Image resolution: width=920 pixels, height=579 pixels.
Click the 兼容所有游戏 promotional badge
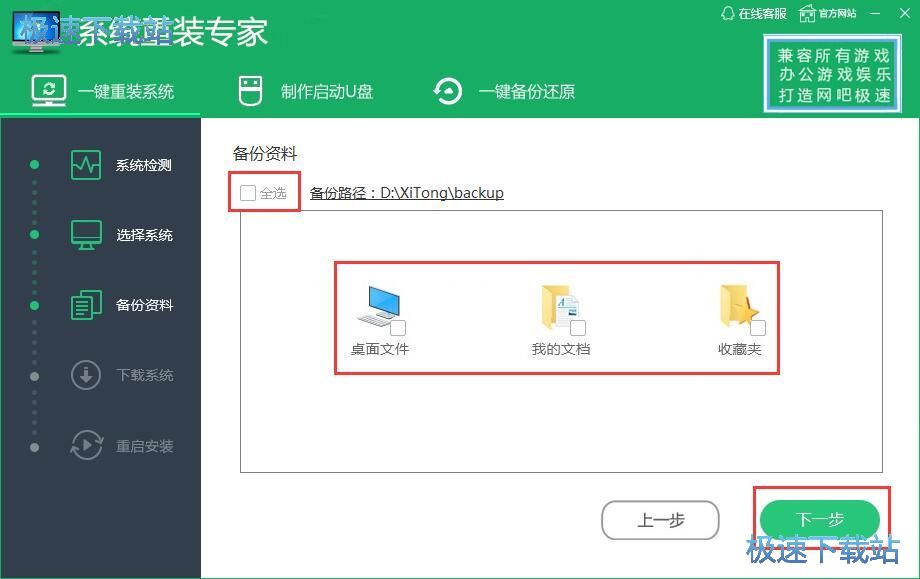coord(831,73)
